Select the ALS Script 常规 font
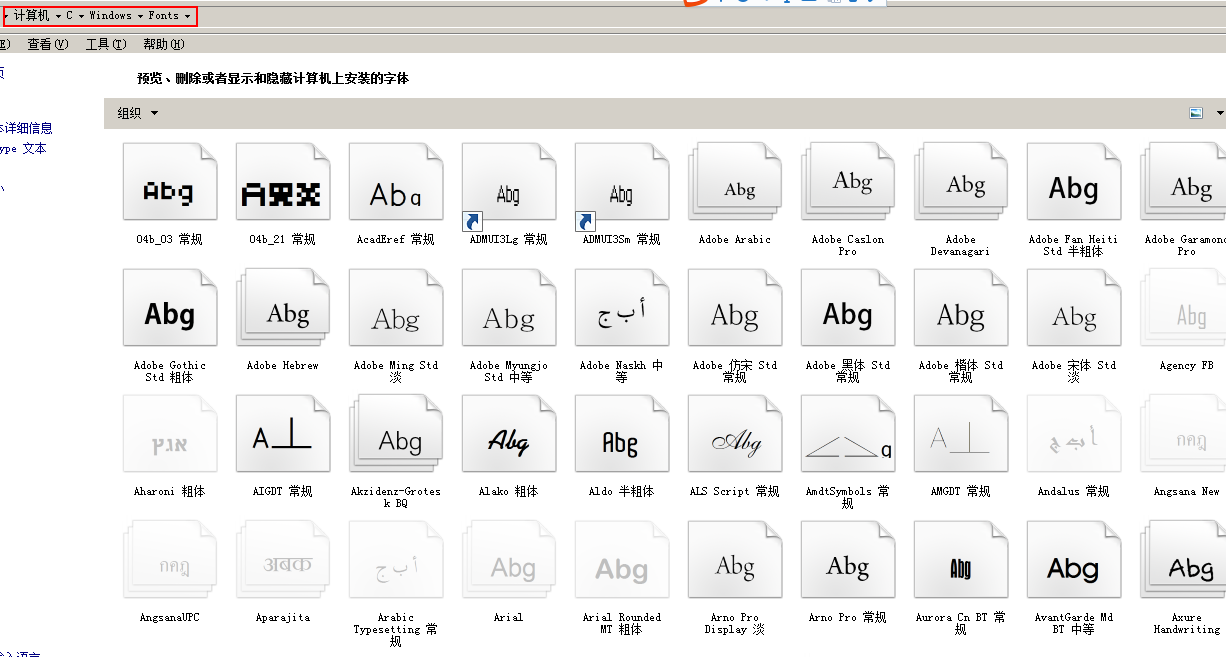 tap(734, 434)
